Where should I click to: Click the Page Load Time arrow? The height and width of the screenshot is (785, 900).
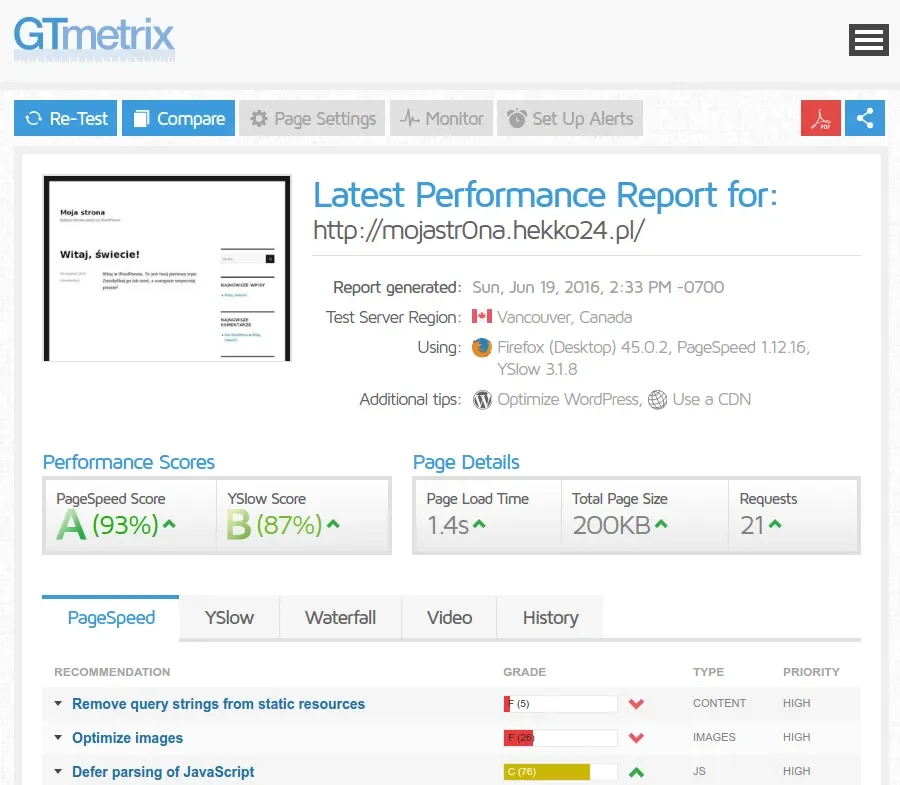click(x=479, y=523)
